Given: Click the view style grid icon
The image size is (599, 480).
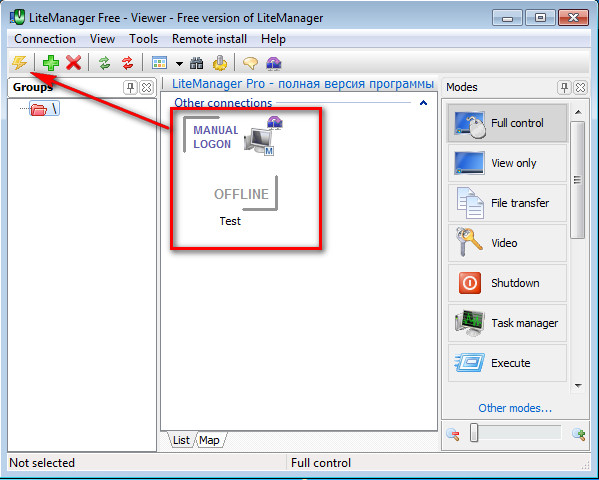Looking at the screenshot, I should coord(159,63).
